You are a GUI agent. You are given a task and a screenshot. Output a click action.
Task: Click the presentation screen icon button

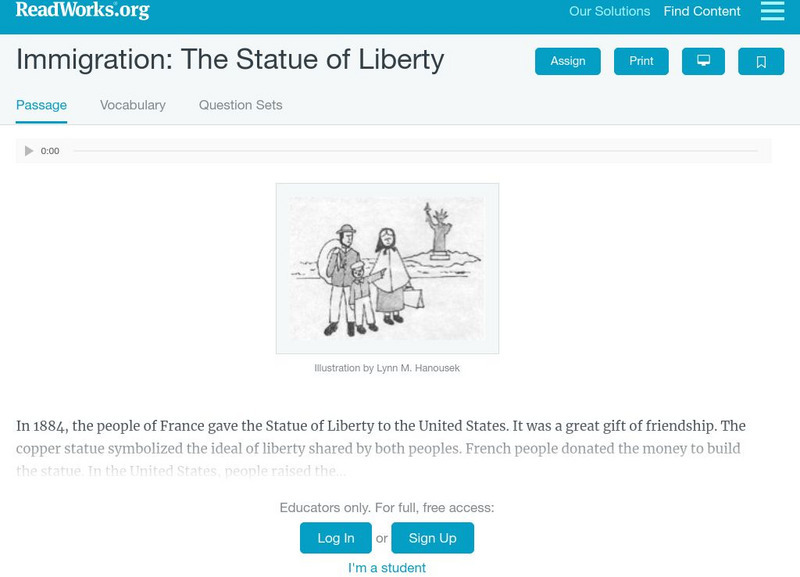703,61
